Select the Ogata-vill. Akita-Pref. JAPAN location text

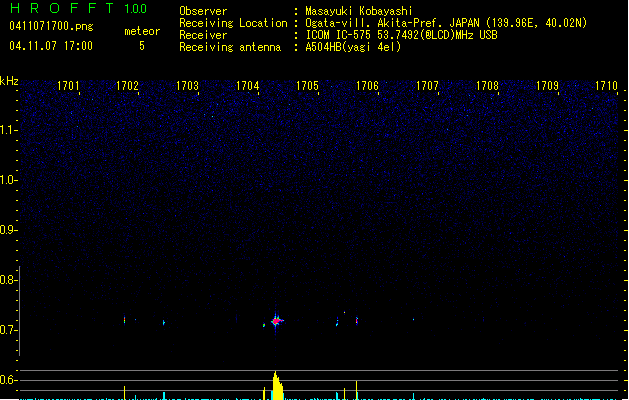pos(446,23)
